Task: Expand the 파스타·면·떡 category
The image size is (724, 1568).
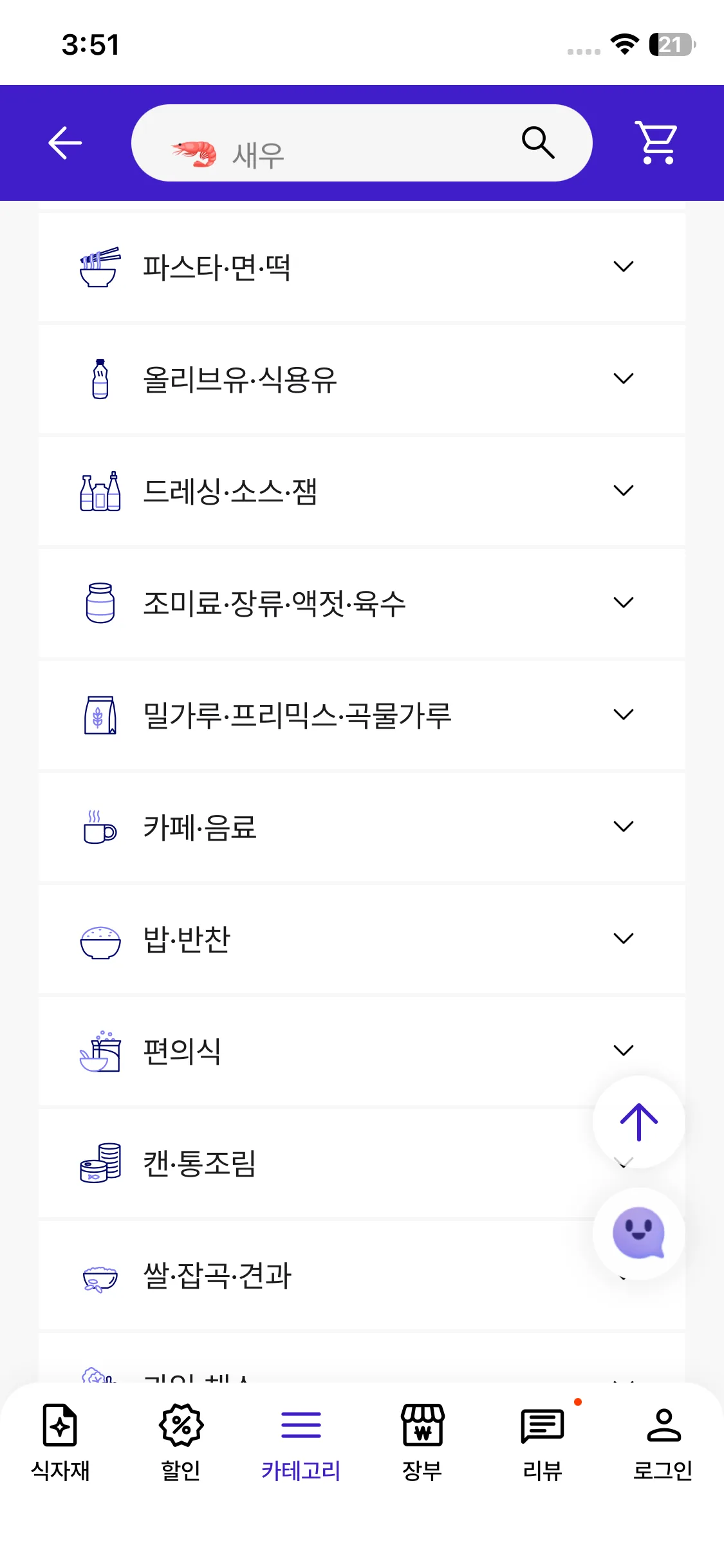Action: 623,266
